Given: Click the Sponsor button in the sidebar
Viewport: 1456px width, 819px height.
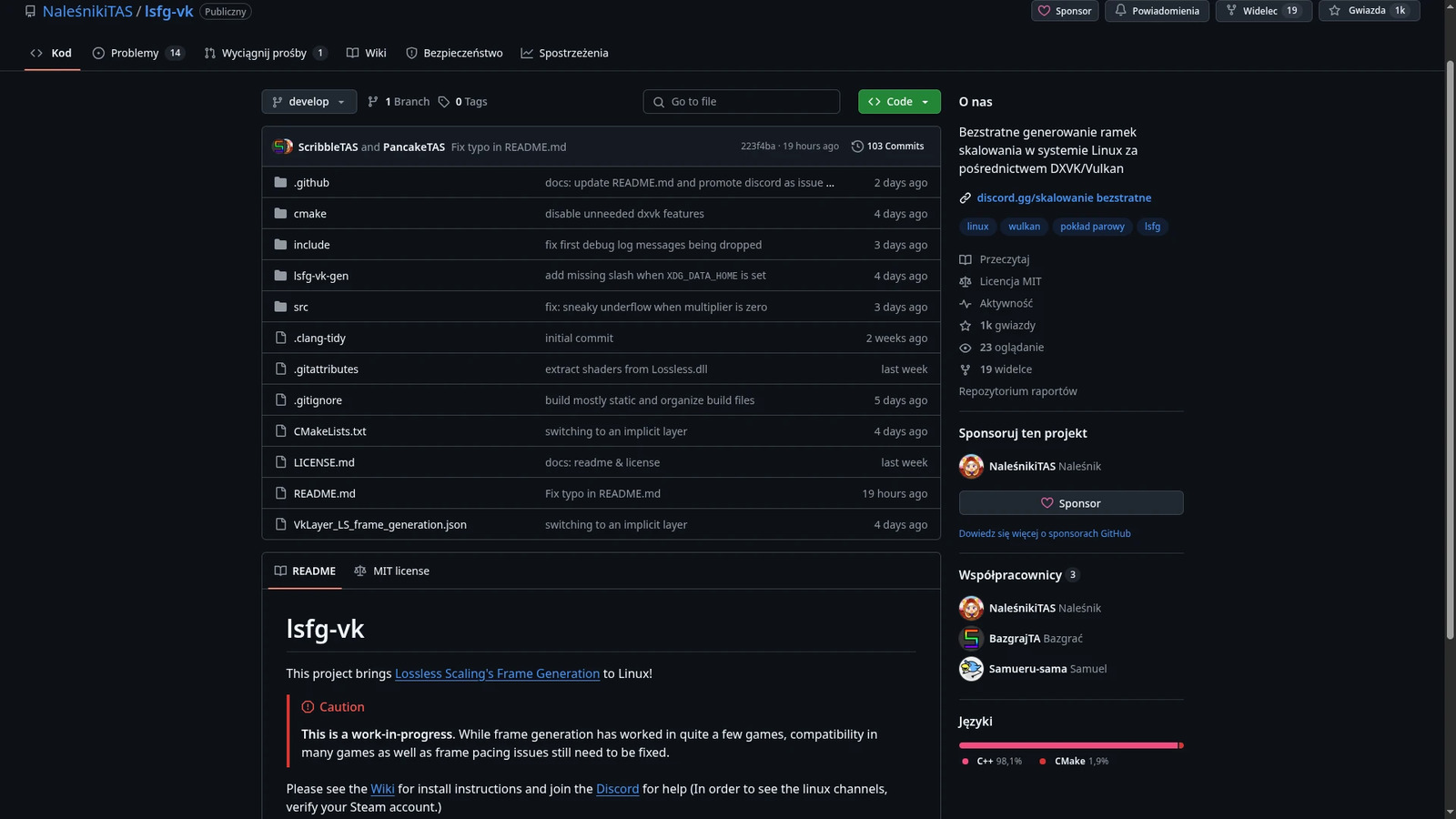Looking at the screenshot, I should (1070, 503).
